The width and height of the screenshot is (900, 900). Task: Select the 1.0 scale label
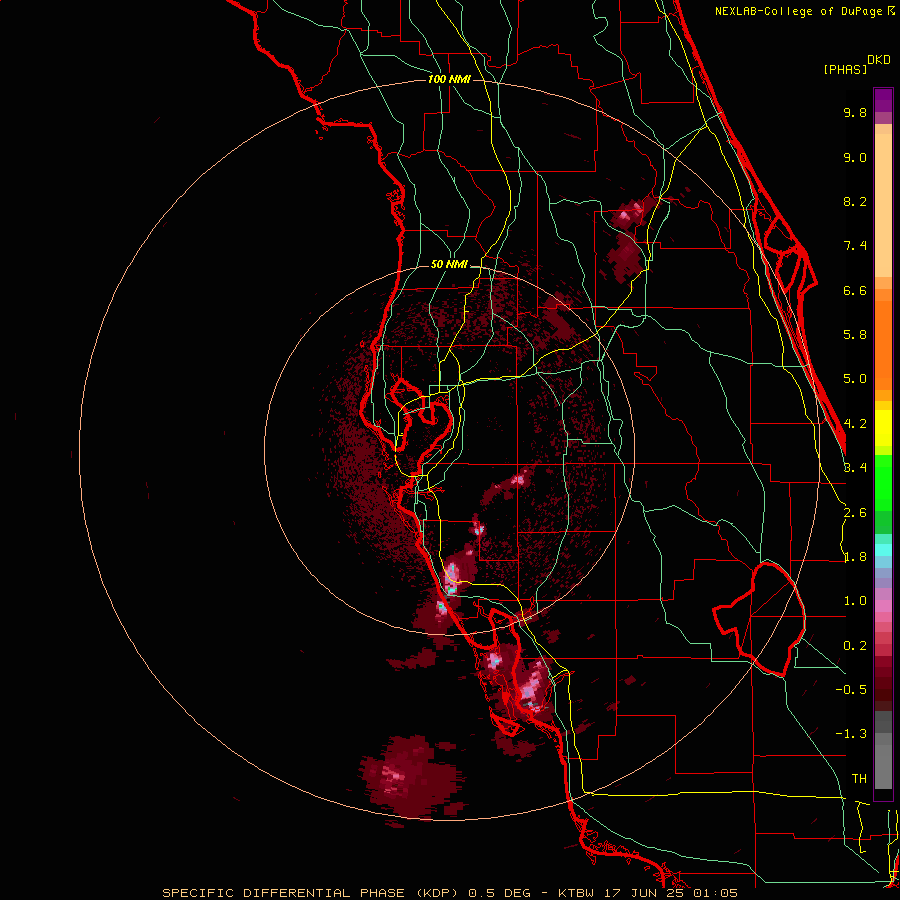pos(855,601)
